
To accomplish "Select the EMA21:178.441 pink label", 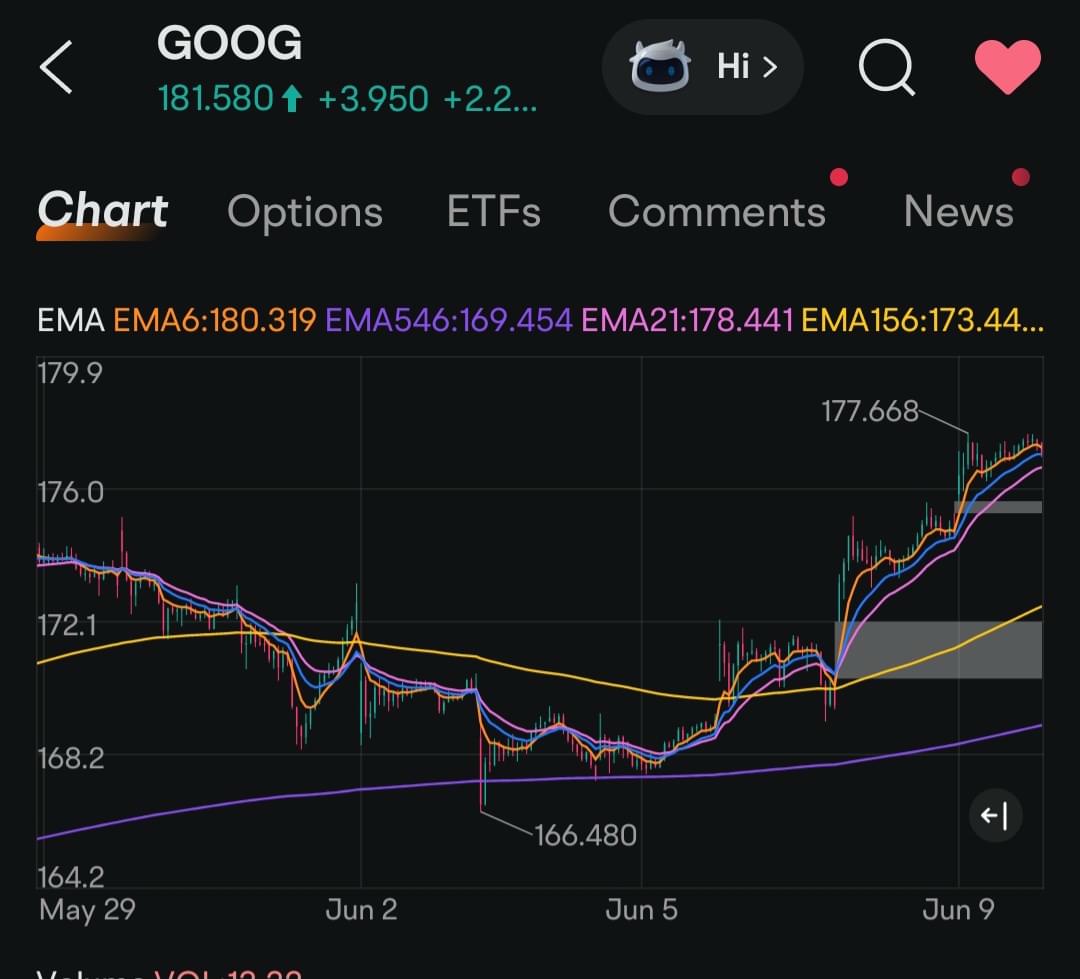I will click(687, 320).
